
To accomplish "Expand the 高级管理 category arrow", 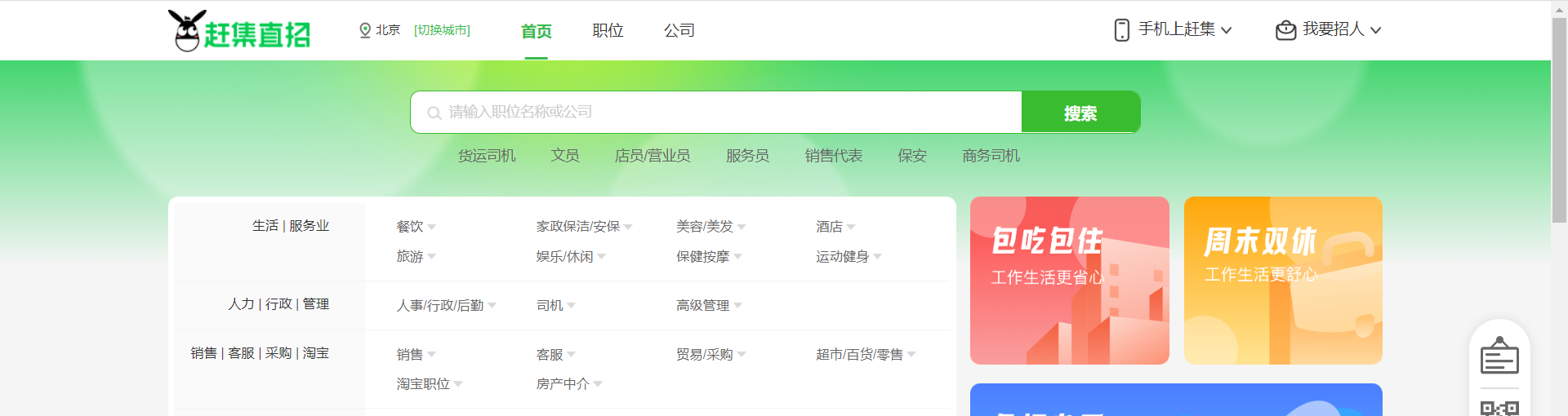I will click(x=737, y=305).
